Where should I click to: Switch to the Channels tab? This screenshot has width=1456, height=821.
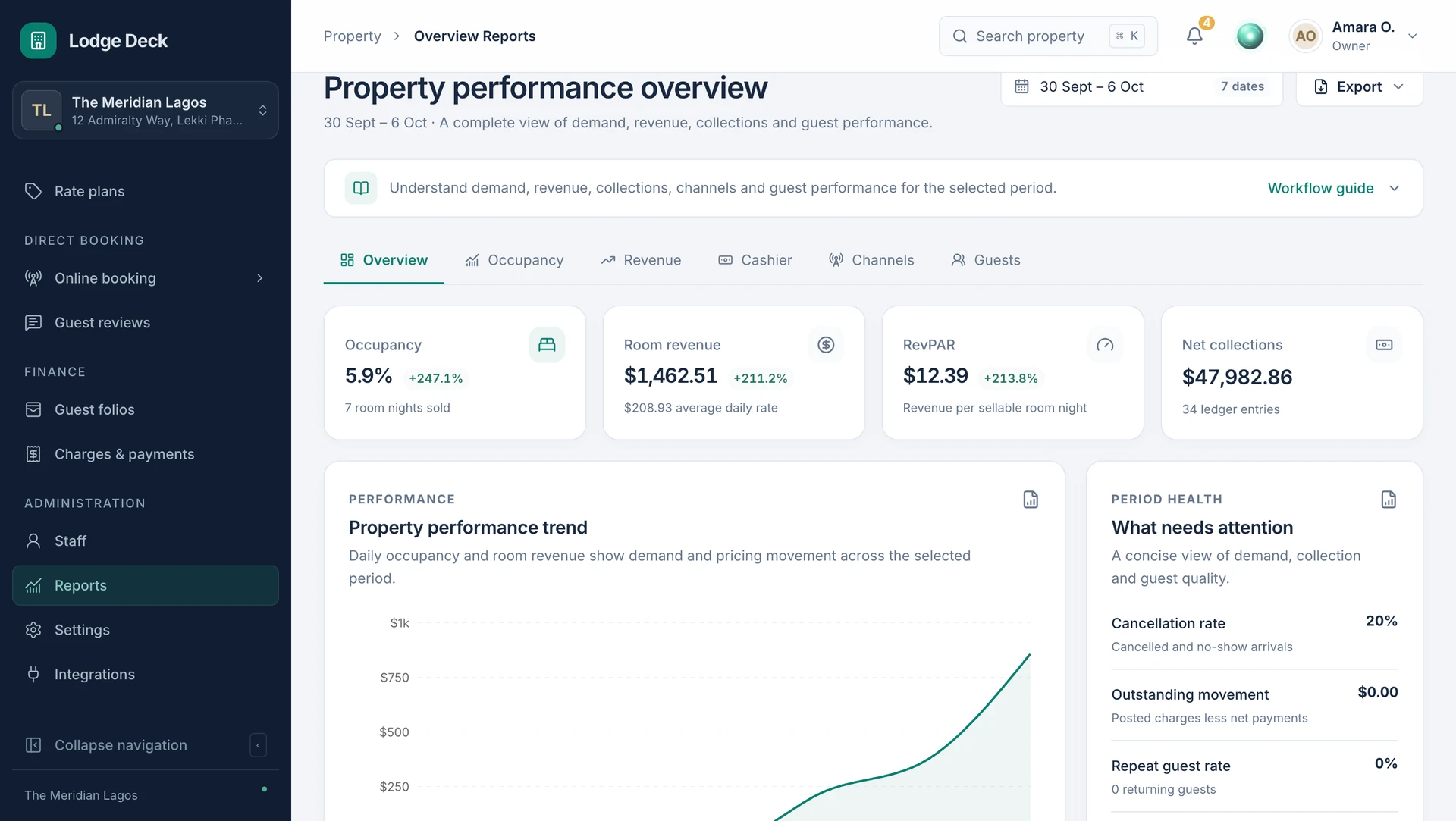[871, 260]
